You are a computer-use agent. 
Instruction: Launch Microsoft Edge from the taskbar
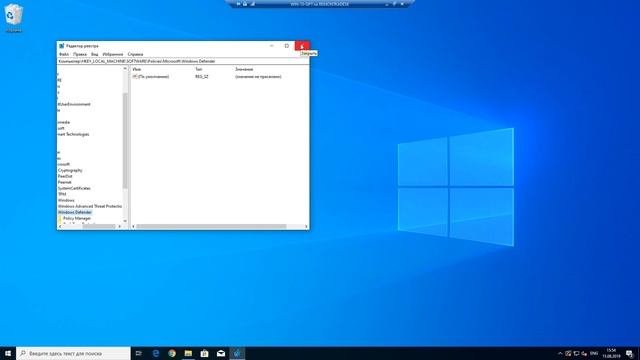tap(156, 353)
